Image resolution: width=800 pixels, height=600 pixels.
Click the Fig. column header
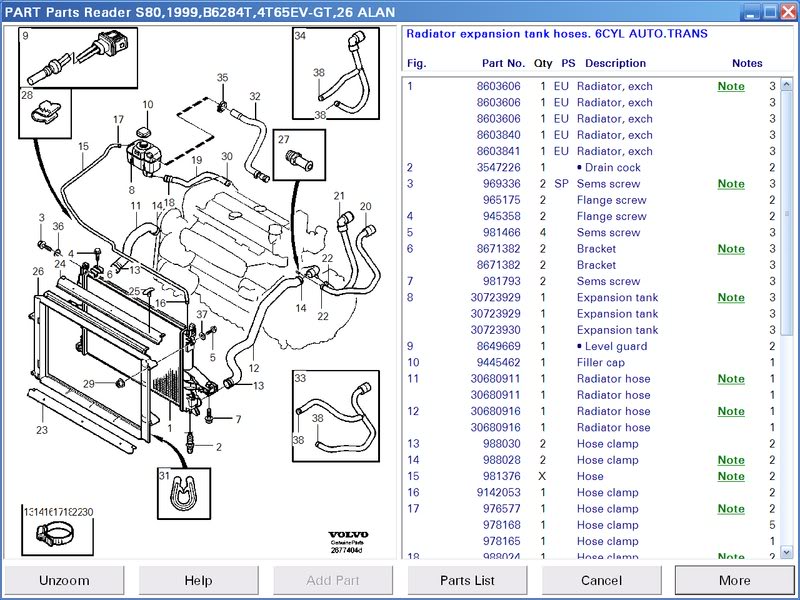pos(416,63)
